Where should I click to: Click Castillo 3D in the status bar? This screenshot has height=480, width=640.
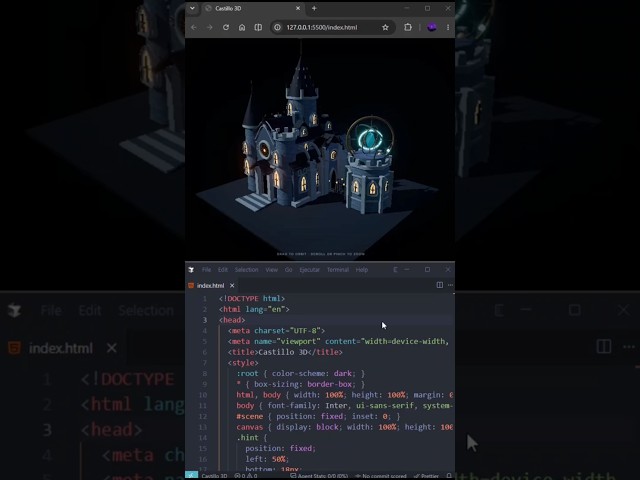point(214,476)
